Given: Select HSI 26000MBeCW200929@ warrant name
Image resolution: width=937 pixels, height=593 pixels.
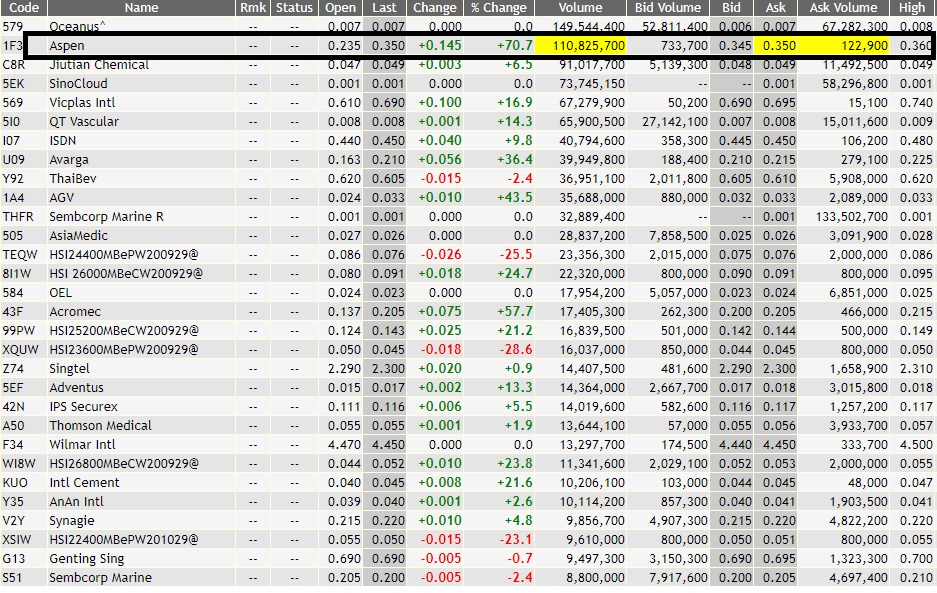Looking at the screenshot, I should tap(125, 274).
